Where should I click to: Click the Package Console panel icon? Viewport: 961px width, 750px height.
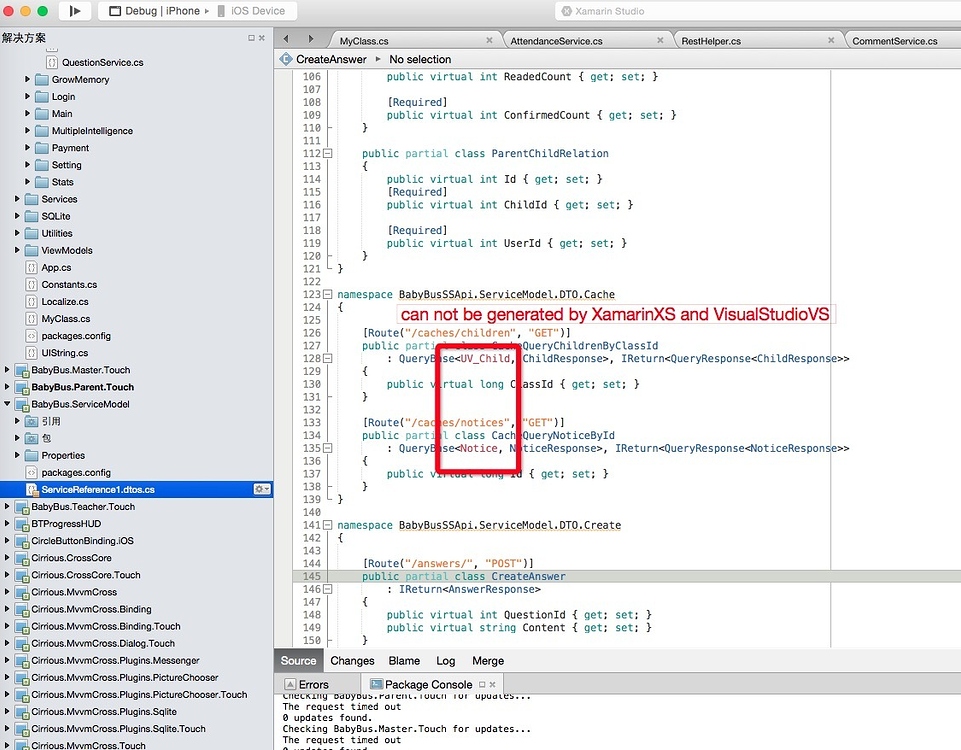click(x=375, y=683)
